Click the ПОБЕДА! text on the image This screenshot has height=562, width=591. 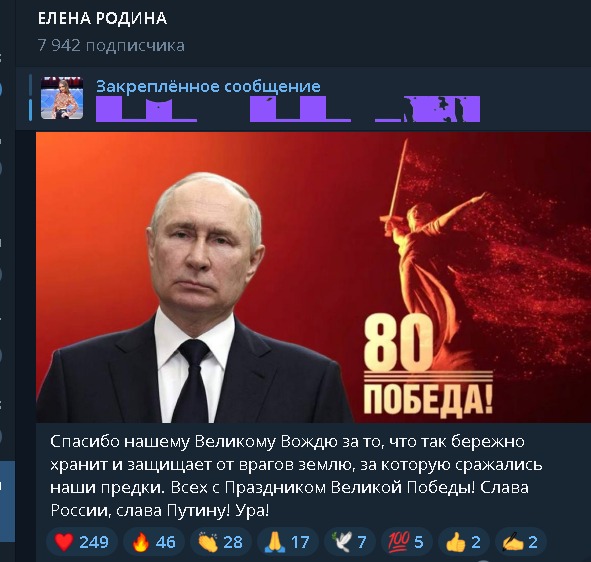coord(429,400)
